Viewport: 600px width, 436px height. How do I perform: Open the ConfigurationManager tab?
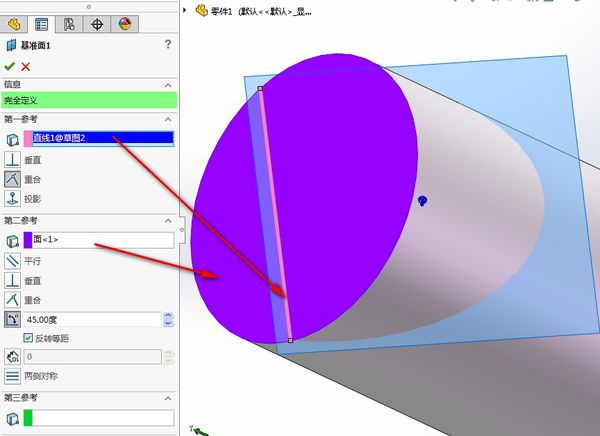coord(69,24)
